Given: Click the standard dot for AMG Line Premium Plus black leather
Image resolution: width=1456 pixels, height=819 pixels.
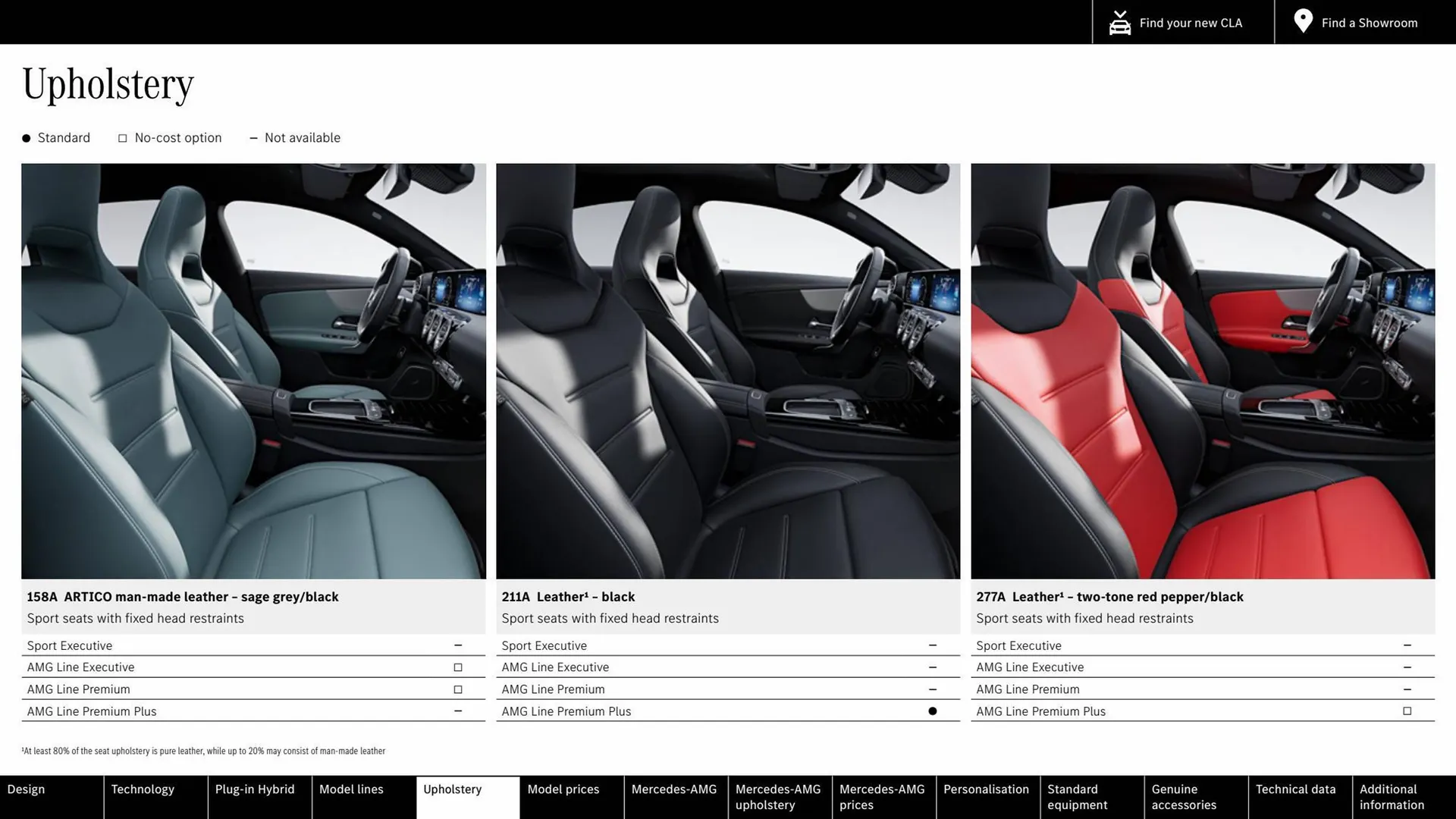Looking at the screenshot, I should (932, 711).
